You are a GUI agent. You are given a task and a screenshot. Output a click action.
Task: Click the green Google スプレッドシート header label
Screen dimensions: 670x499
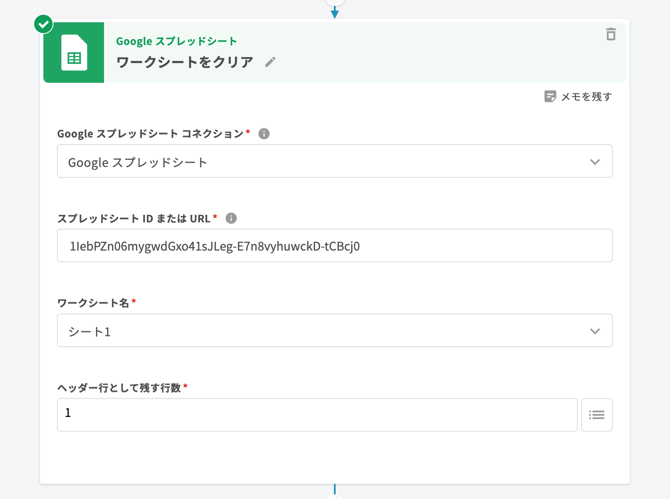click(x=176, y=41)
